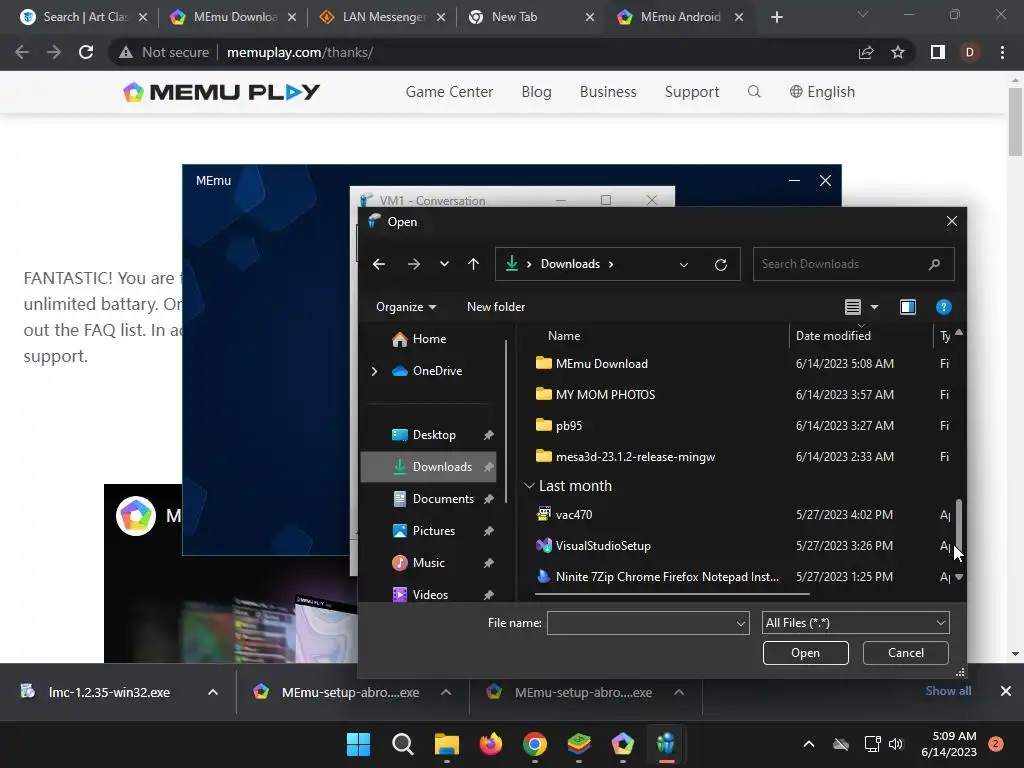Go up one folder level in Open dialog
Viewport: 1024px width, 768px height.
click(473, 264)
